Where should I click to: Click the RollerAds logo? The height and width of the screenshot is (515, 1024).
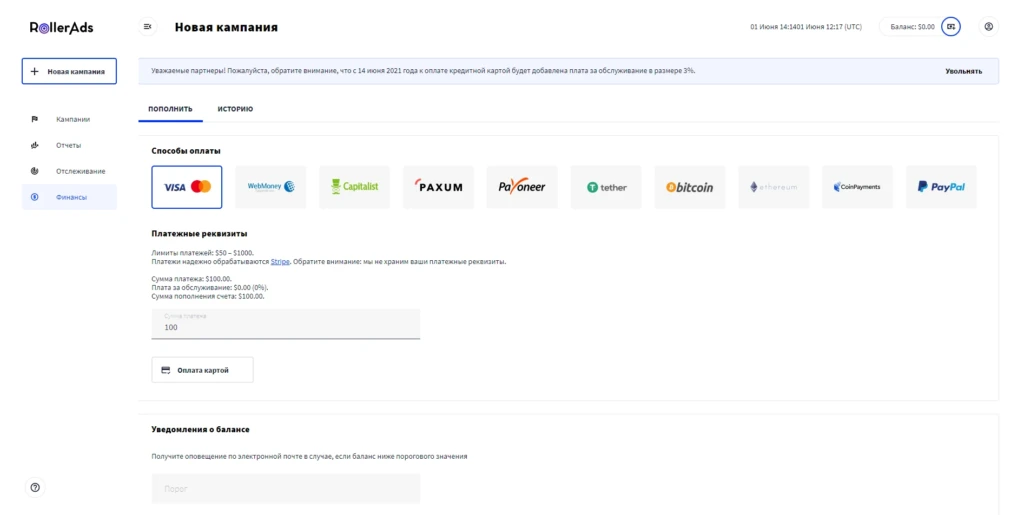point(61,27)
